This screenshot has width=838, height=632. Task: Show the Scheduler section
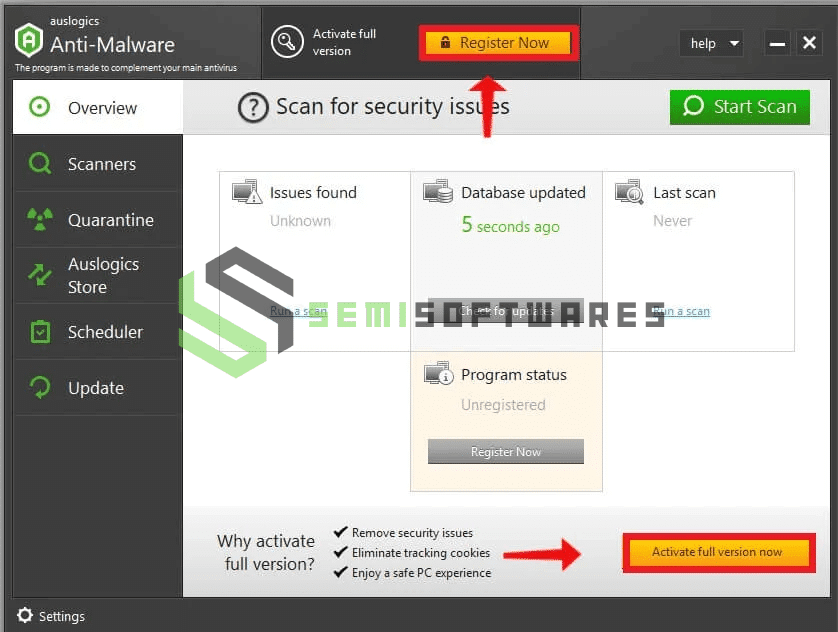[98, 332]
